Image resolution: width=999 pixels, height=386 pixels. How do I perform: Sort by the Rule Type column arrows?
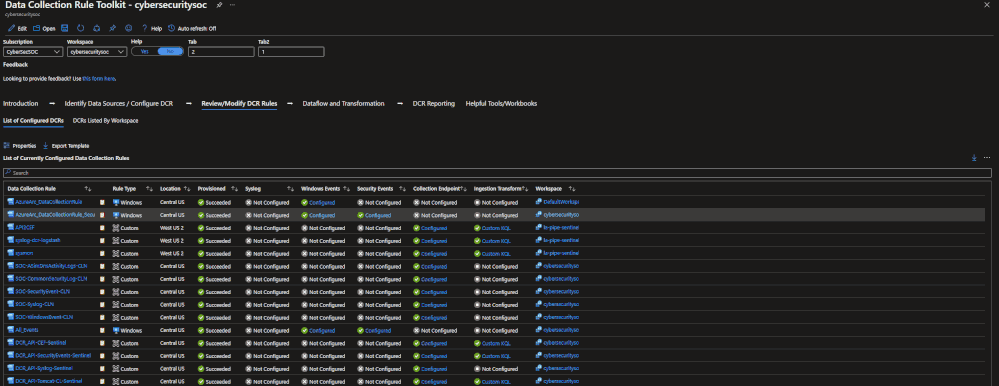(149, 189)
